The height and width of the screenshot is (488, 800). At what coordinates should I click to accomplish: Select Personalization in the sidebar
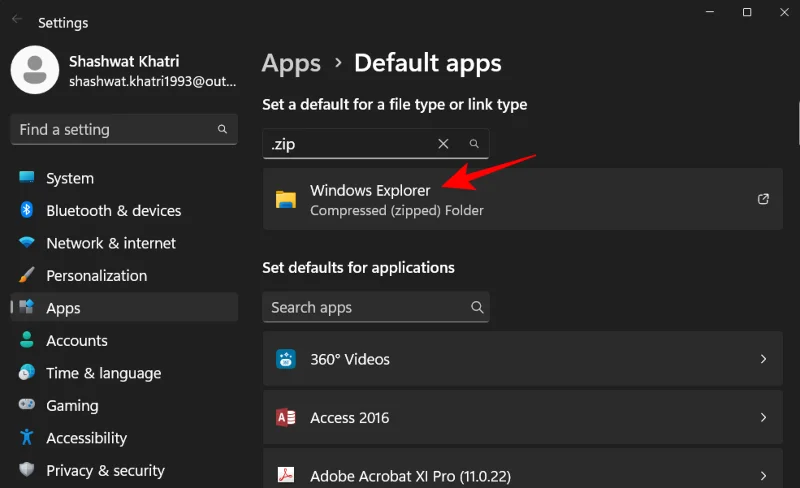(124, 276)
